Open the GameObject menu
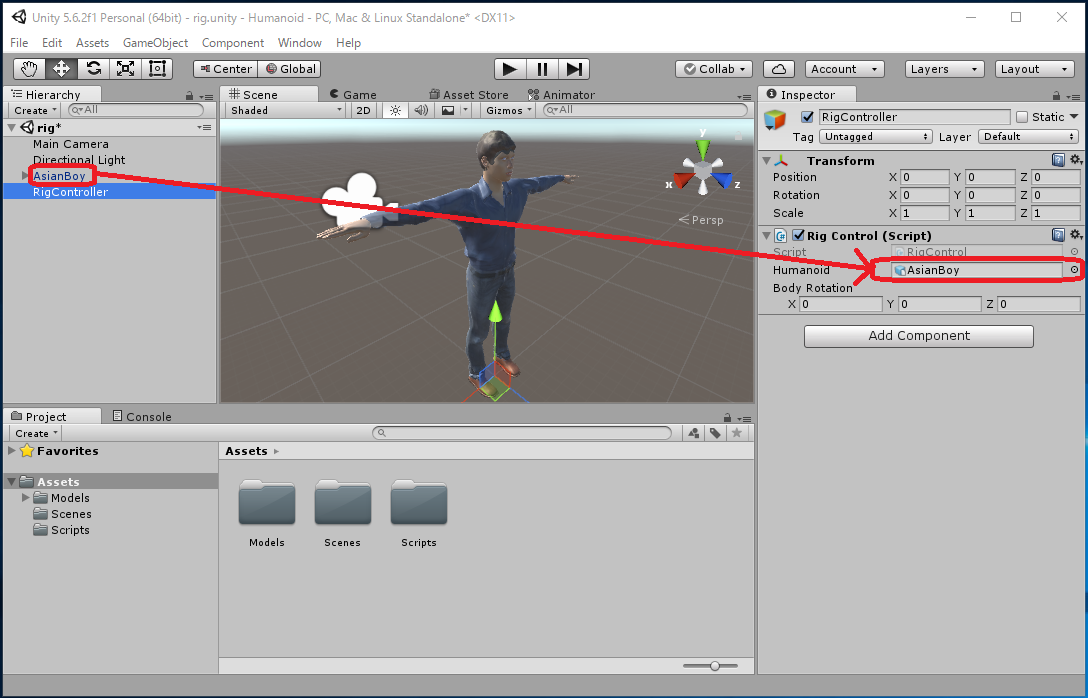The width and height of the screenshot is (1088, 698). [x=155, y=43]
